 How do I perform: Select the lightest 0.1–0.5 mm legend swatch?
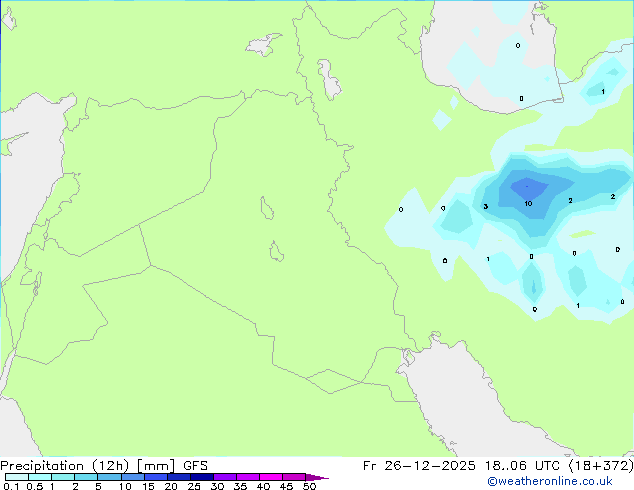coord(17,477)
